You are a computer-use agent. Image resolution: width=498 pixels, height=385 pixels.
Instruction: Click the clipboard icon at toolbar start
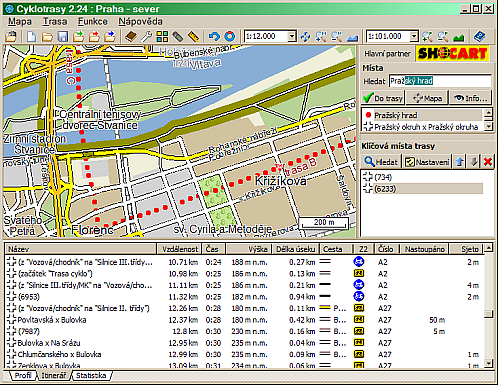[11, 36]
